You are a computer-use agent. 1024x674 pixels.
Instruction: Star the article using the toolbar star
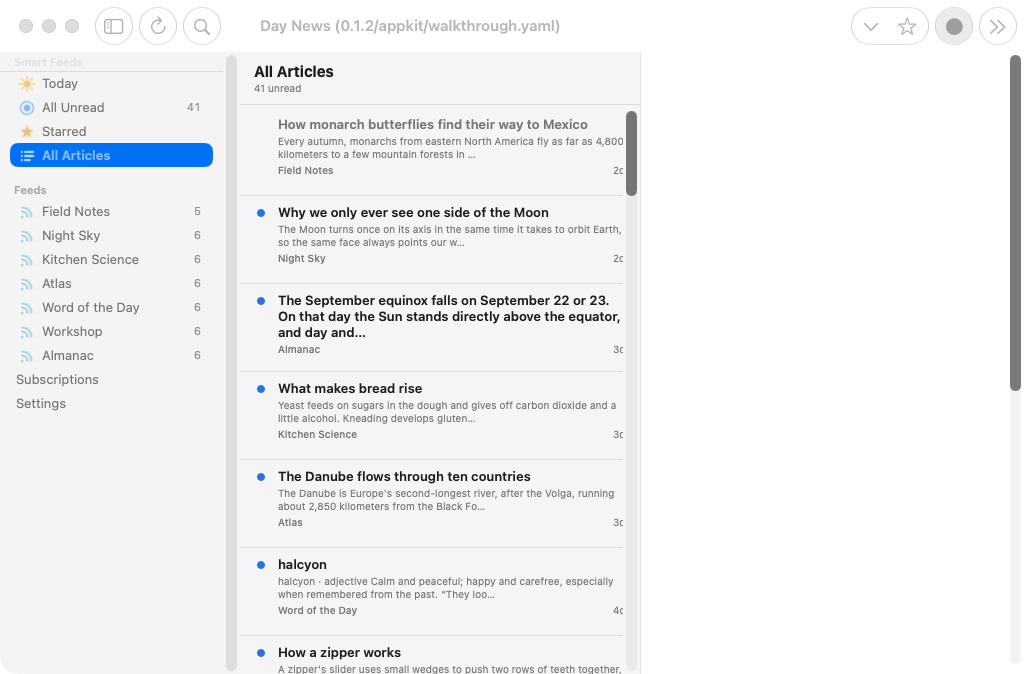tap(906, 26)
